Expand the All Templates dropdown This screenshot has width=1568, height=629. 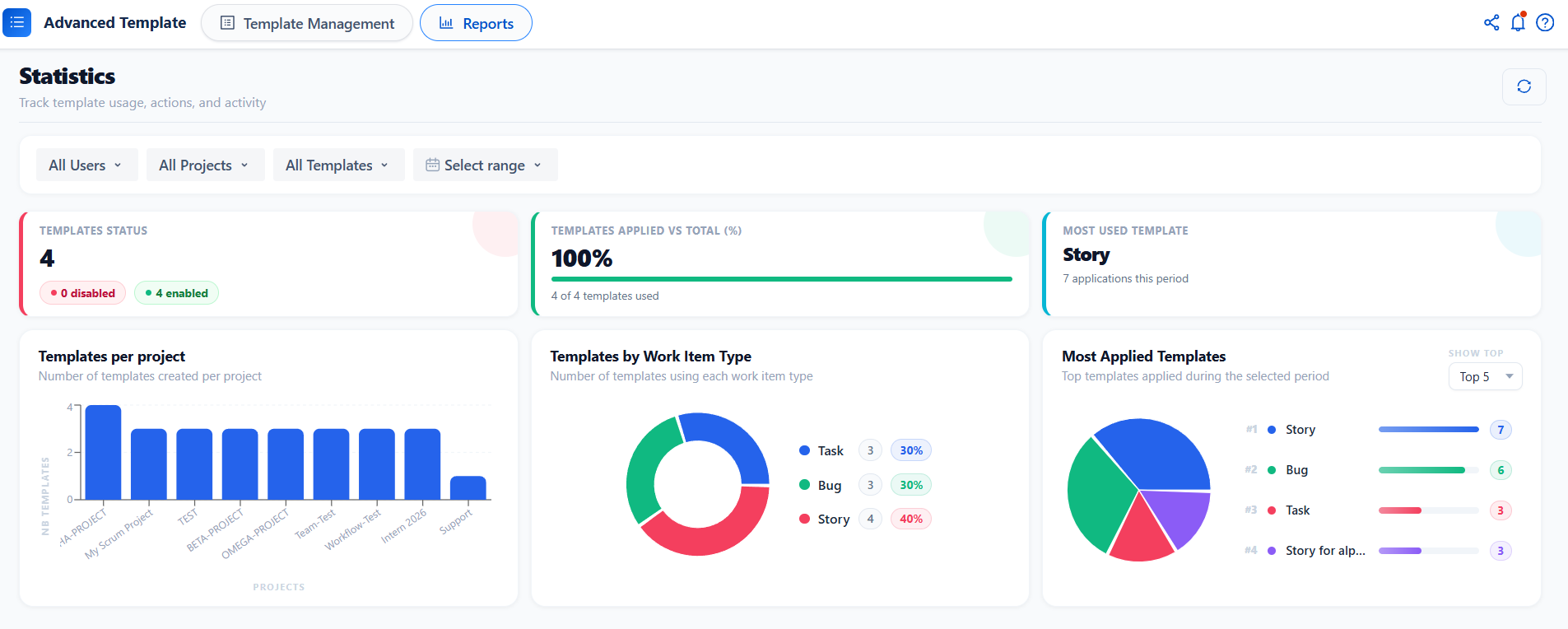pyautogui.click(x=338, y=165)
